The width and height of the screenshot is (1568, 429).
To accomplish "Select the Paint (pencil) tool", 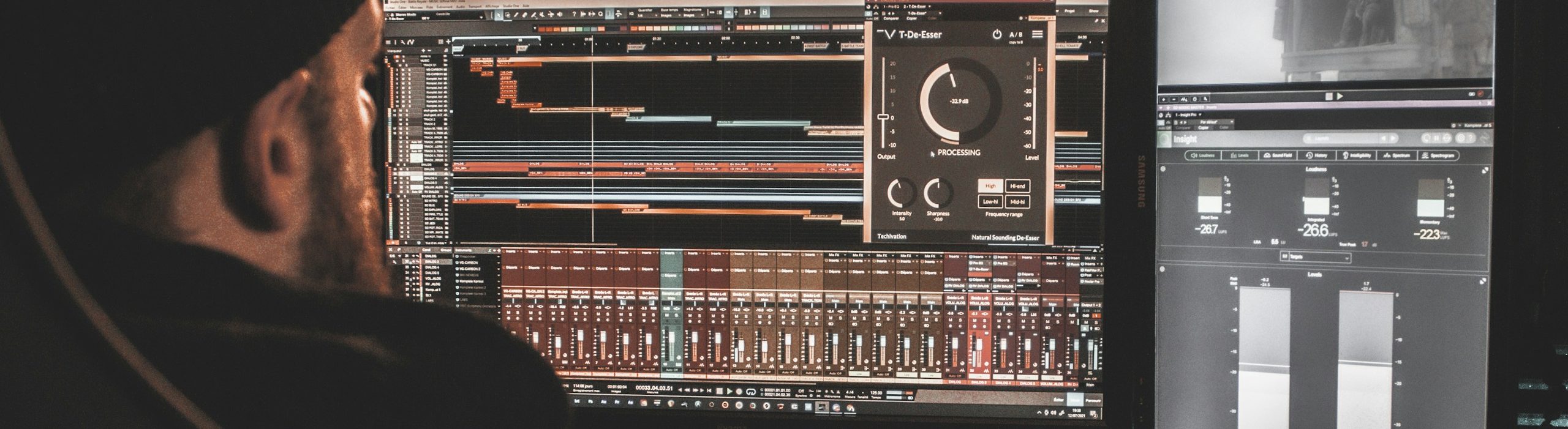I will [x=516, y=15].
